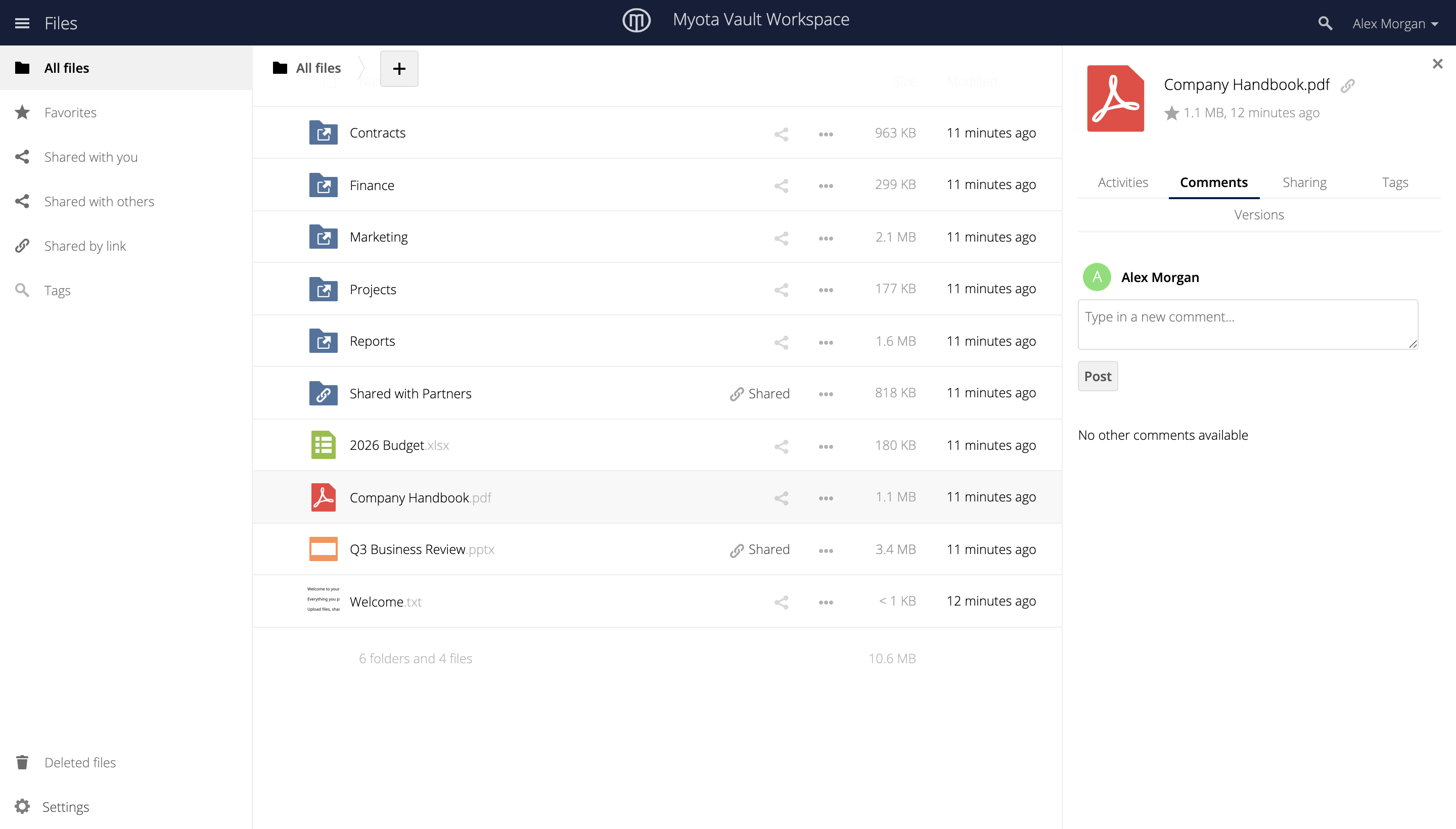Tick the select-all files checkbox
The width and height of the screenshot is (1456, 829).
point(330,82)
